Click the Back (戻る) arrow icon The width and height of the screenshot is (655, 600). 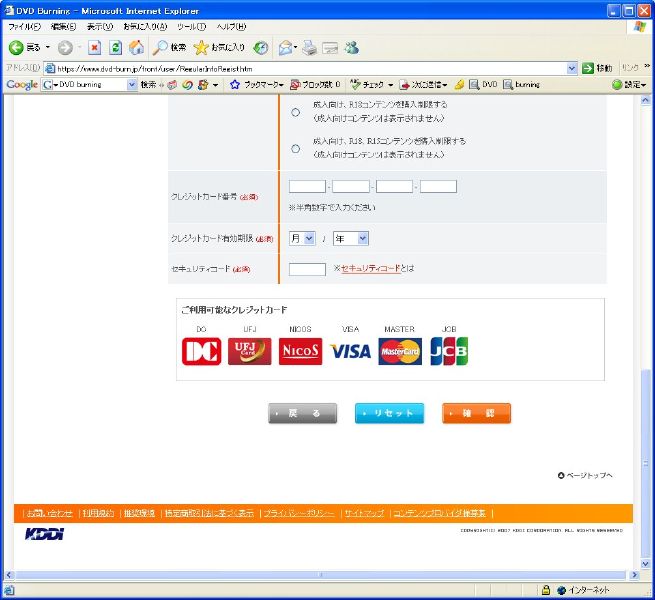[16, 48]
